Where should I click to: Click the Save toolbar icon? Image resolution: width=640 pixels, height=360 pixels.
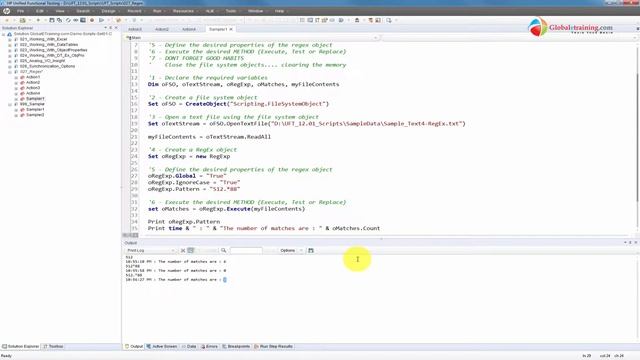[x=52, y=20]
